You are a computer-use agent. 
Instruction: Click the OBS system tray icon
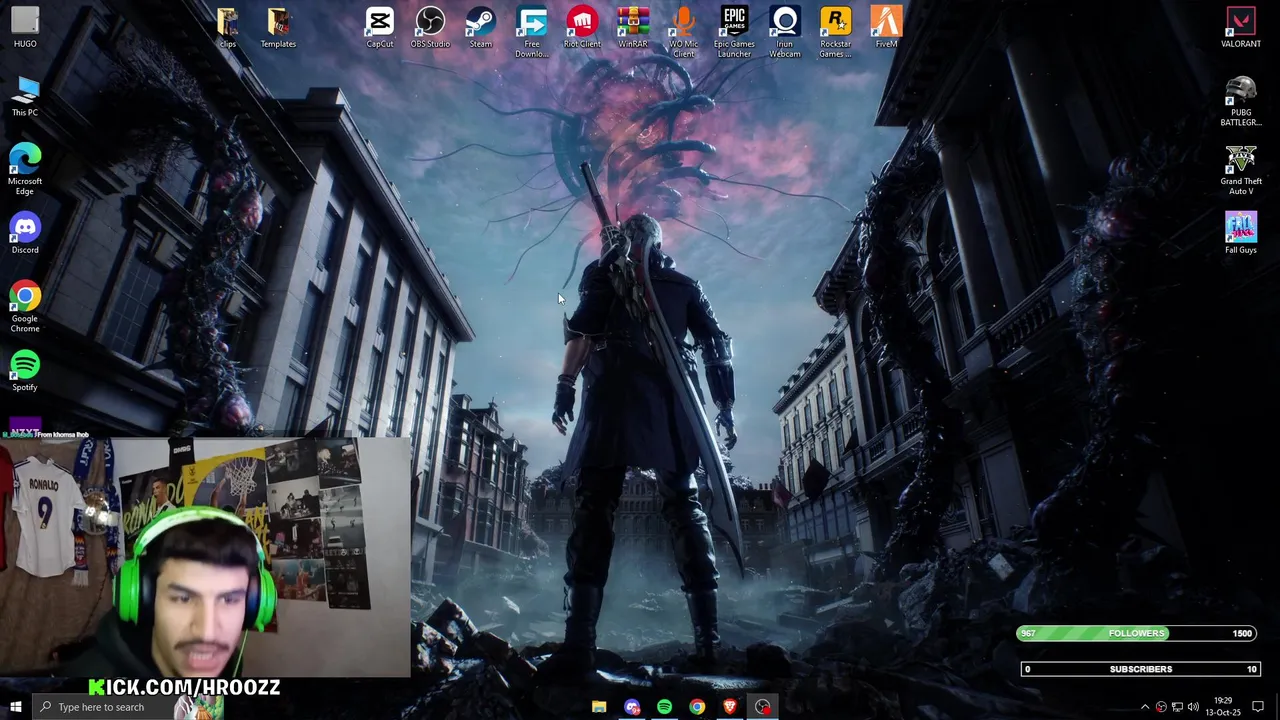point(1161,707)
